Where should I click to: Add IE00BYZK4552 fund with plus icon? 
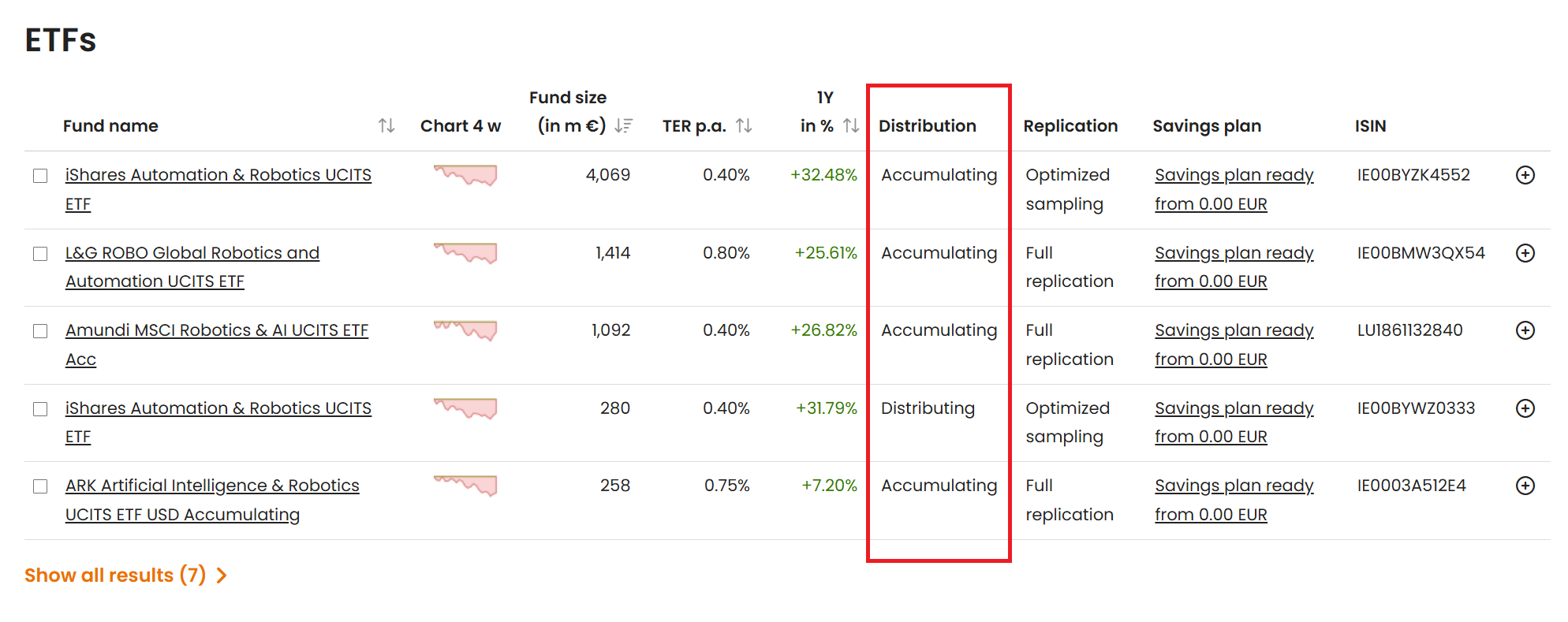pyautogui.click(x=1525, y=175)
